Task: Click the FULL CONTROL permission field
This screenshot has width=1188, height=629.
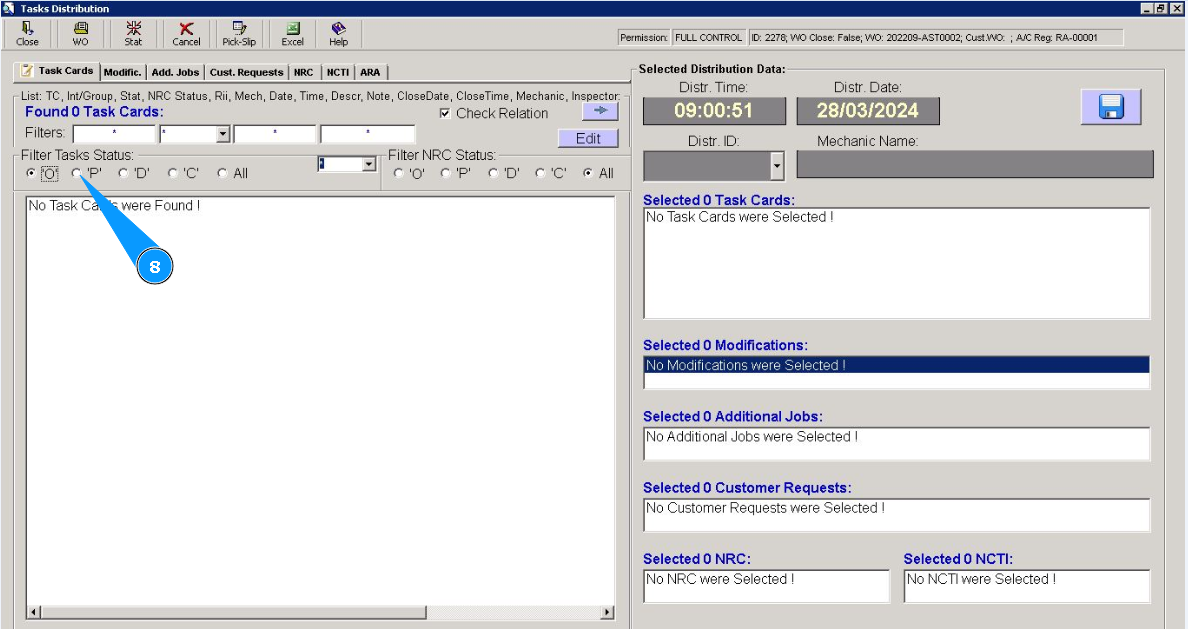Action: coord(708,37)
